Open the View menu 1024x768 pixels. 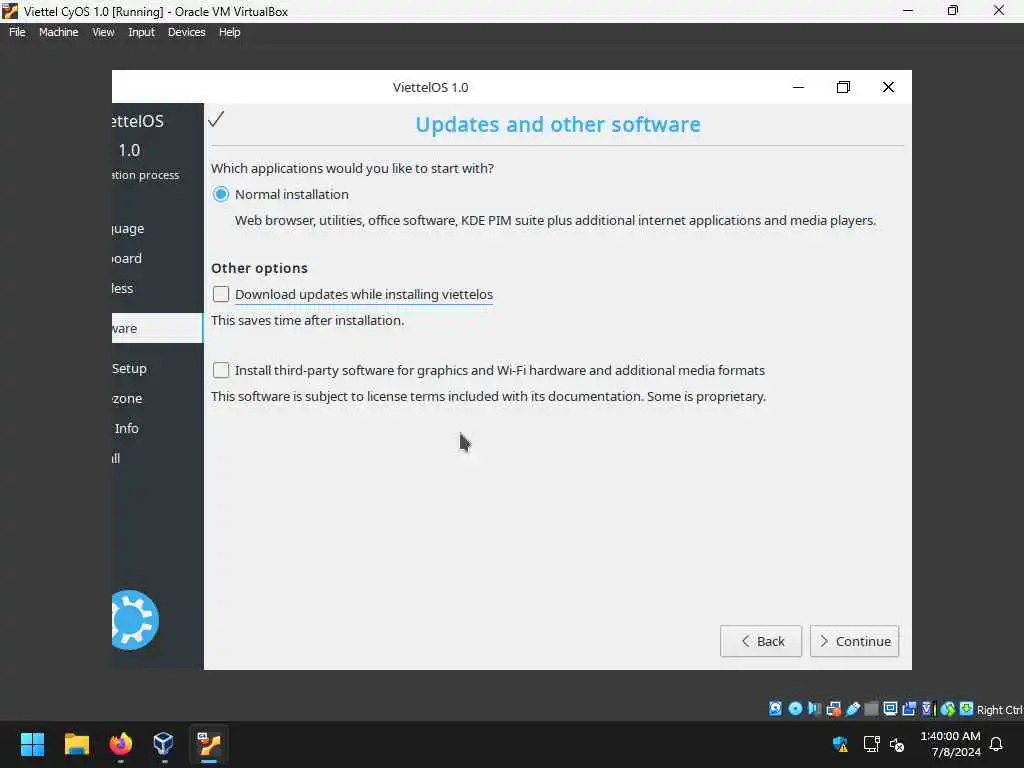pos(103,32)
